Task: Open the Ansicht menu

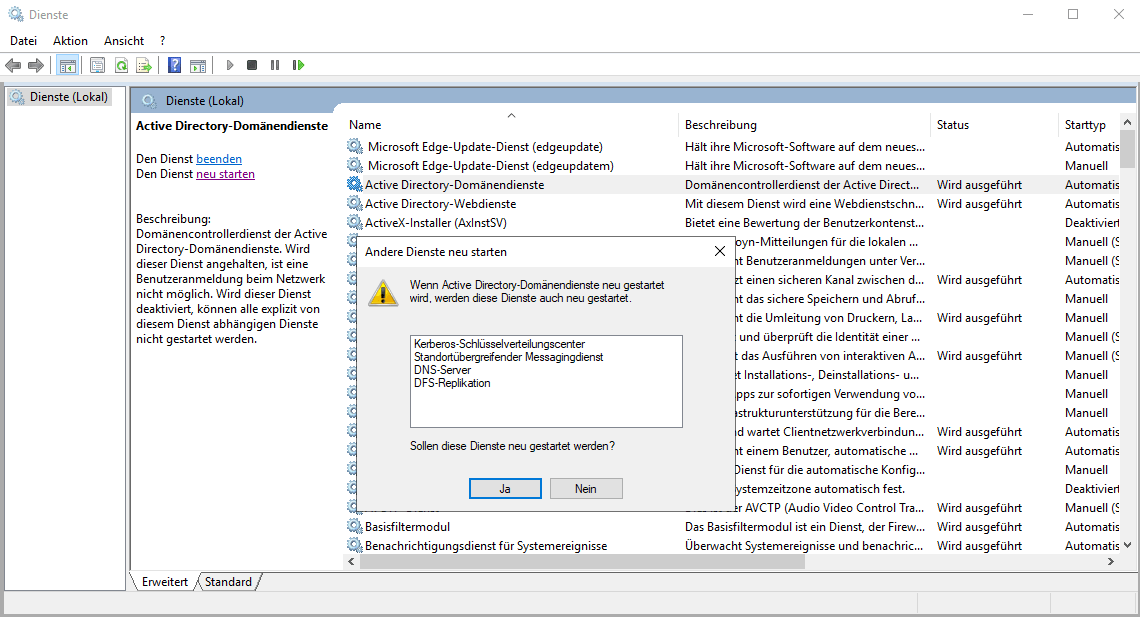Action: [x=124, y=41]
